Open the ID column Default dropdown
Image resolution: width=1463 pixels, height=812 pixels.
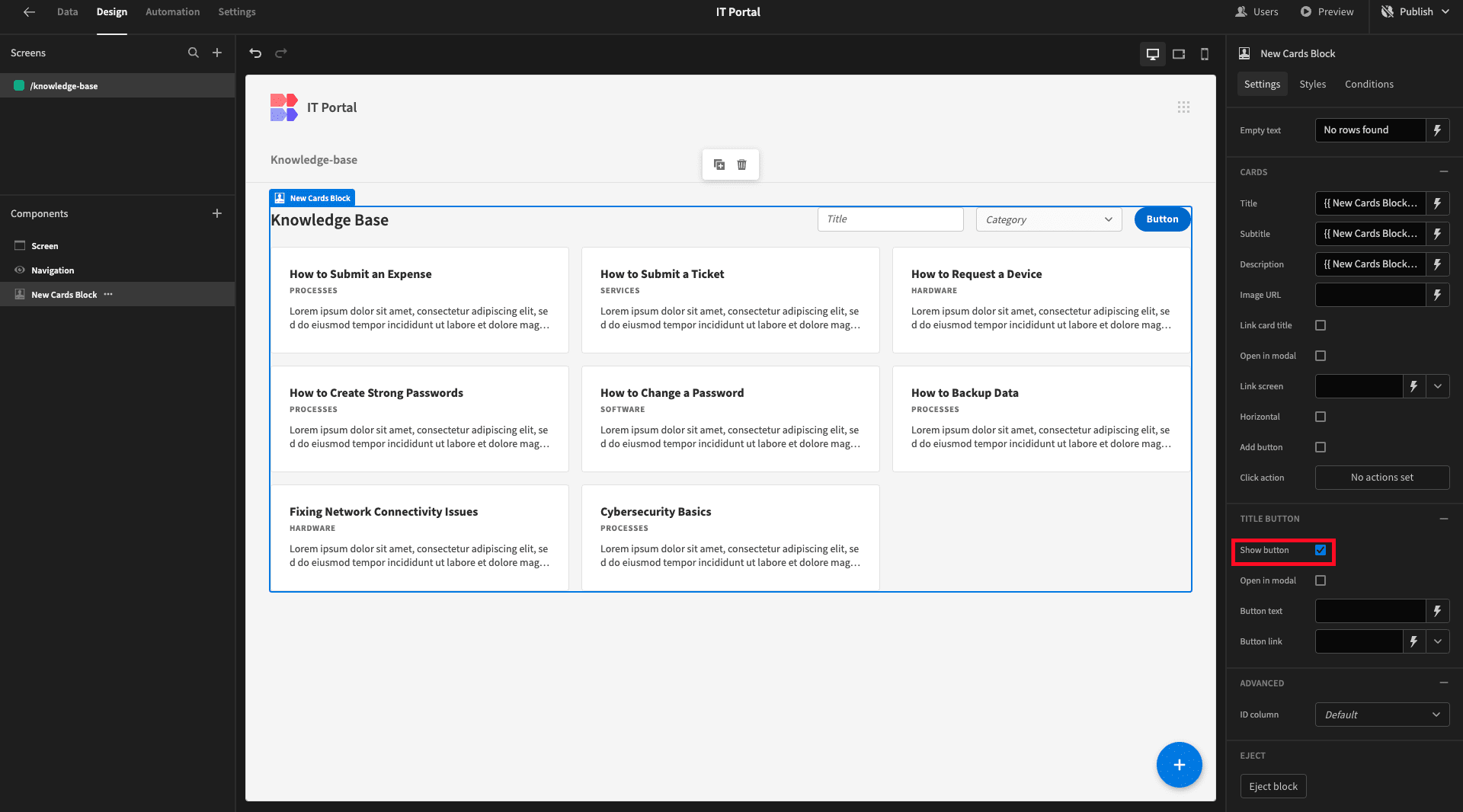click(x=1382, y=714)
